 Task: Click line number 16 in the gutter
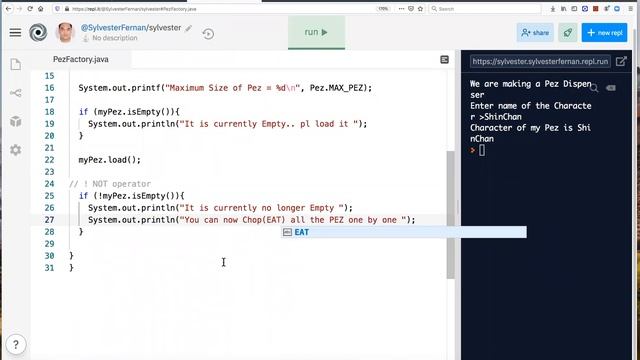[49, 88]
